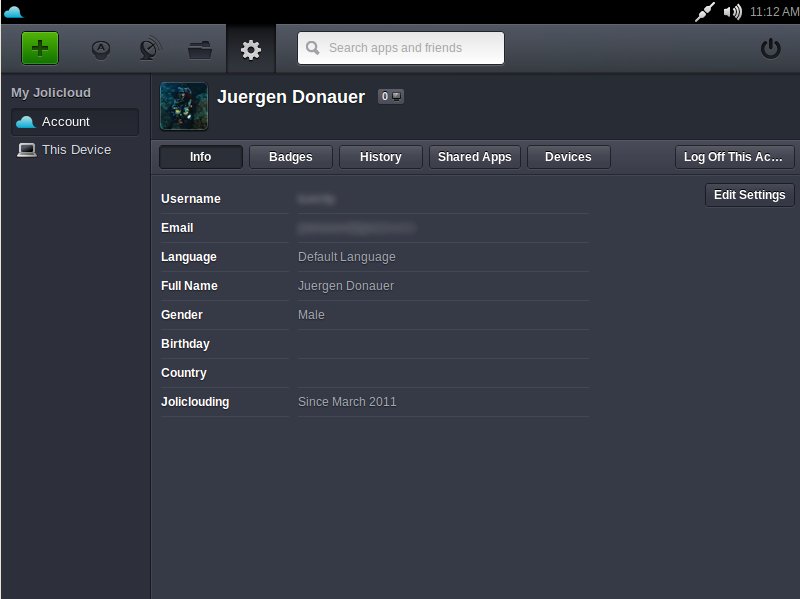Click the Birthday label
Image resolution: width=800 pixels, height=599 pixels.
click(185, 344)
